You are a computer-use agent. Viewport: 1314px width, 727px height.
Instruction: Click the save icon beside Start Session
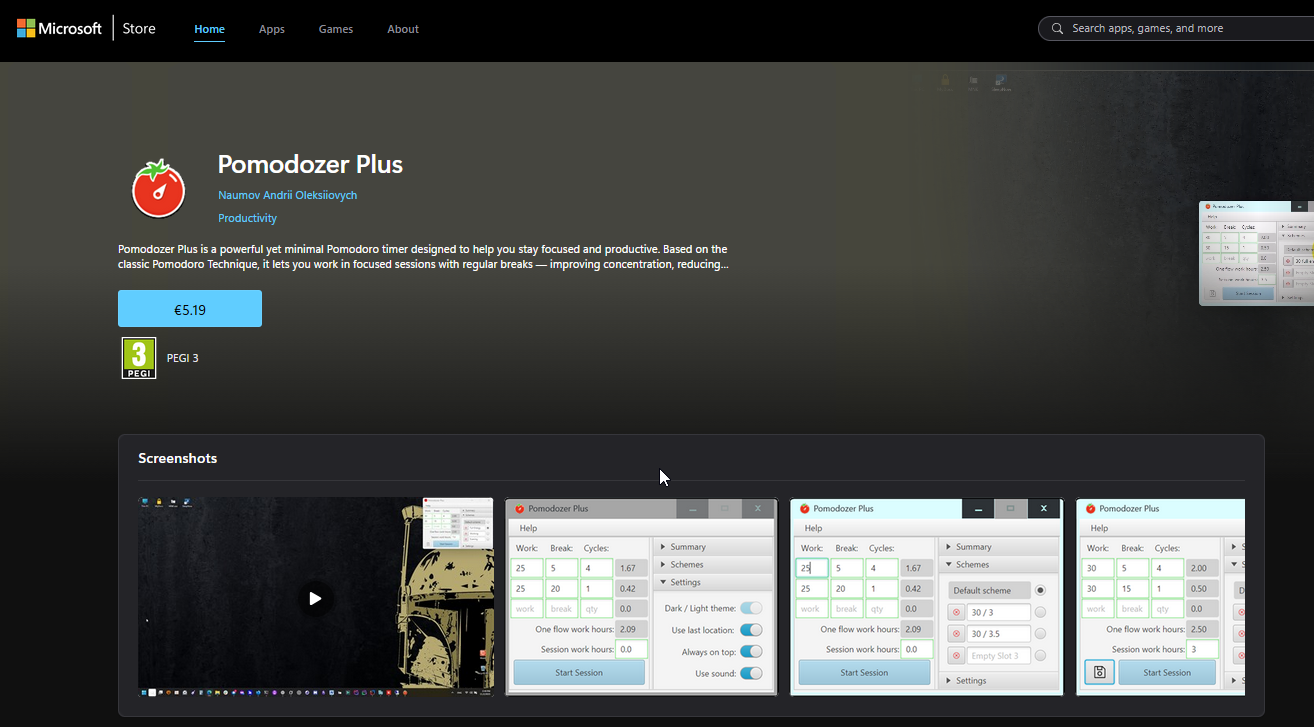pos(1099,673)
